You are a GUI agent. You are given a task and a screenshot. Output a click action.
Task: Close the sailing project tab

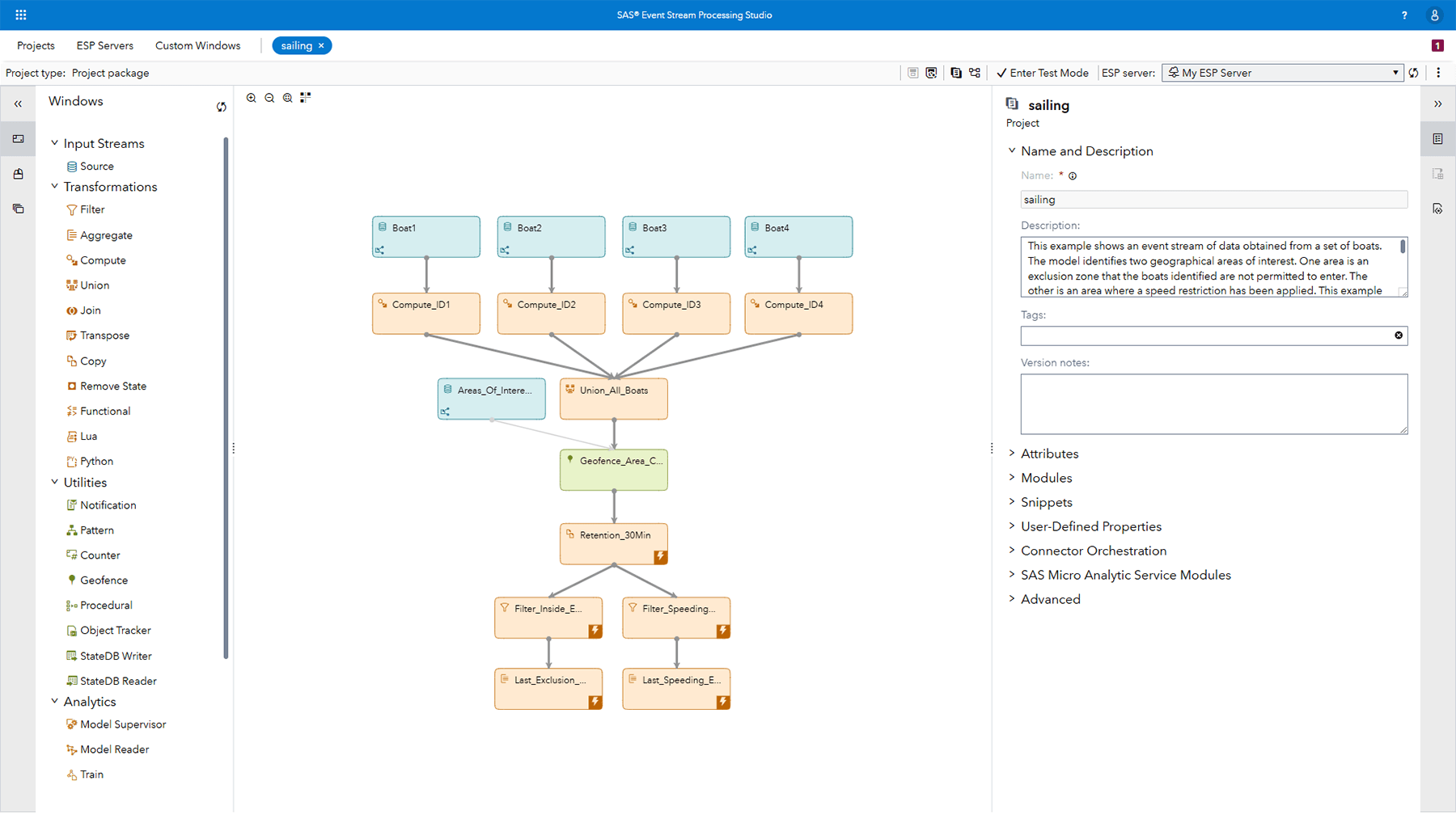coord(321,46)
